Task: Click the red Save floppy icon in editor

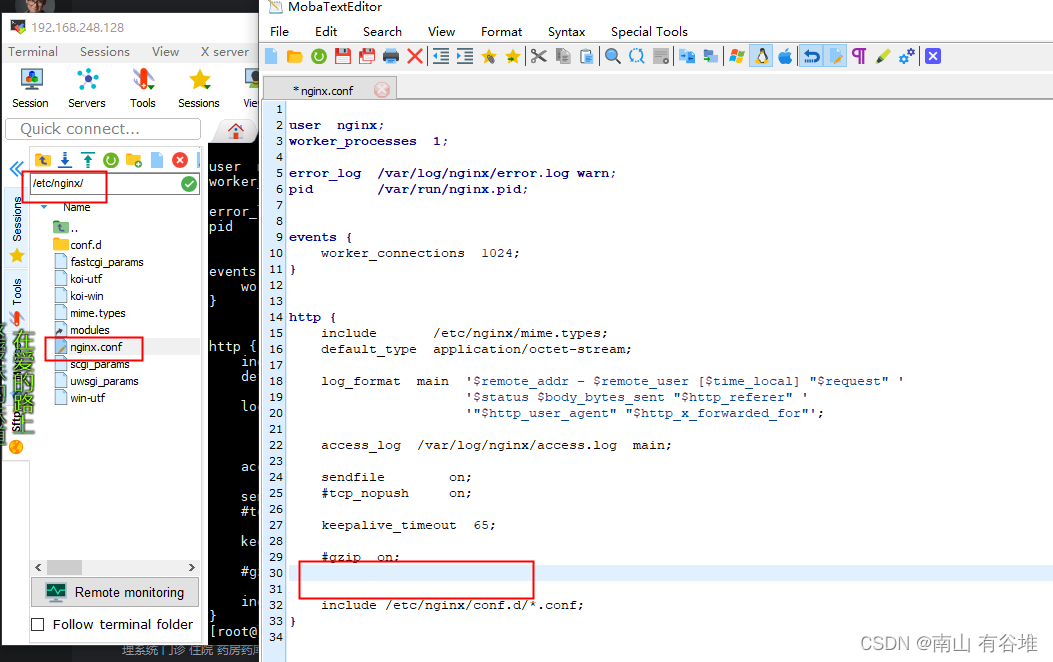Action: pos(343,56)
